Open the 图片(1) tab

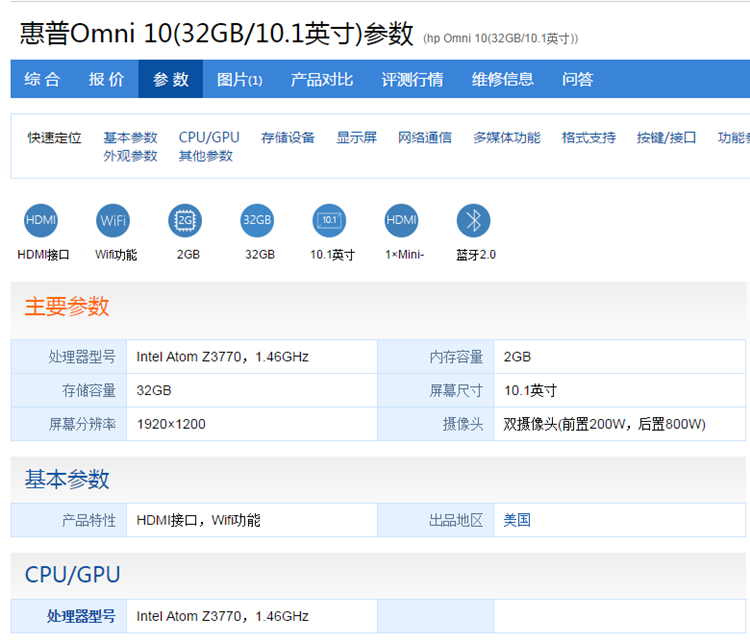[240, 79]
